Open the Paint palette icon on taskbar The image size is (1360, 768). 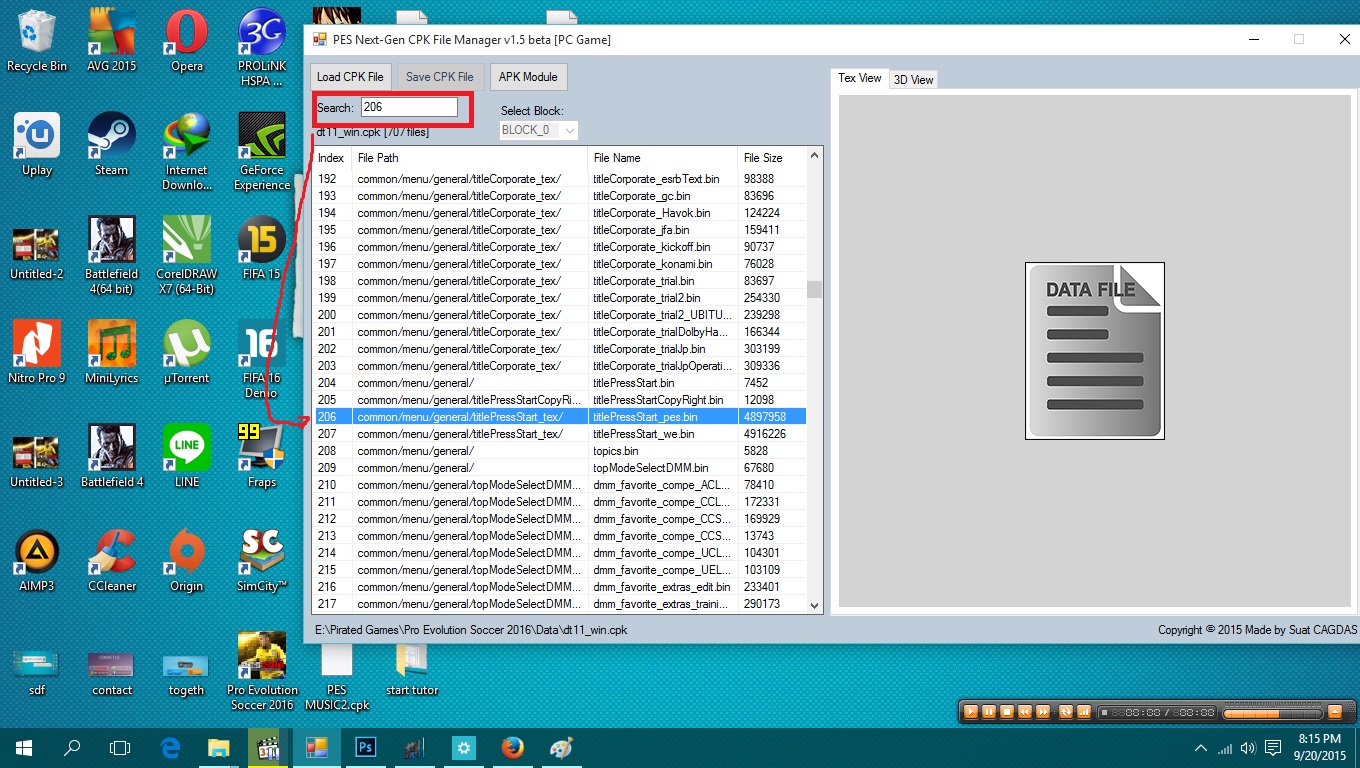coord(561,748)
